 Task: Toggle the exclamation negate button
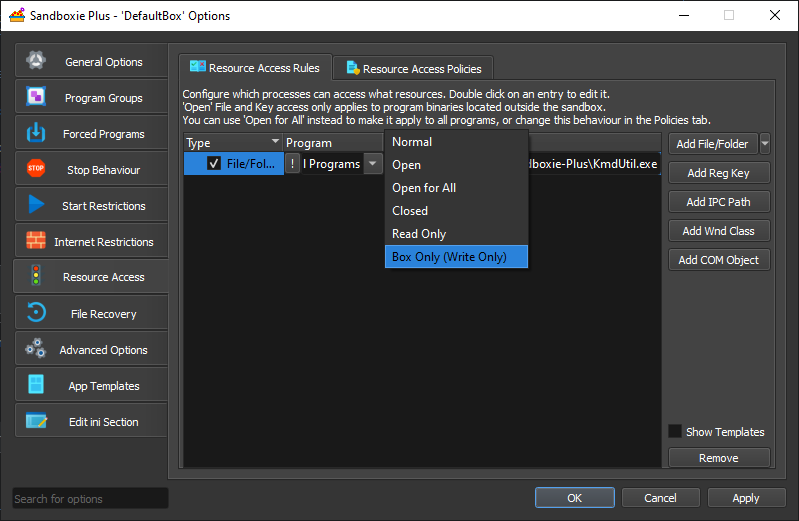click(x=292, y=164)
